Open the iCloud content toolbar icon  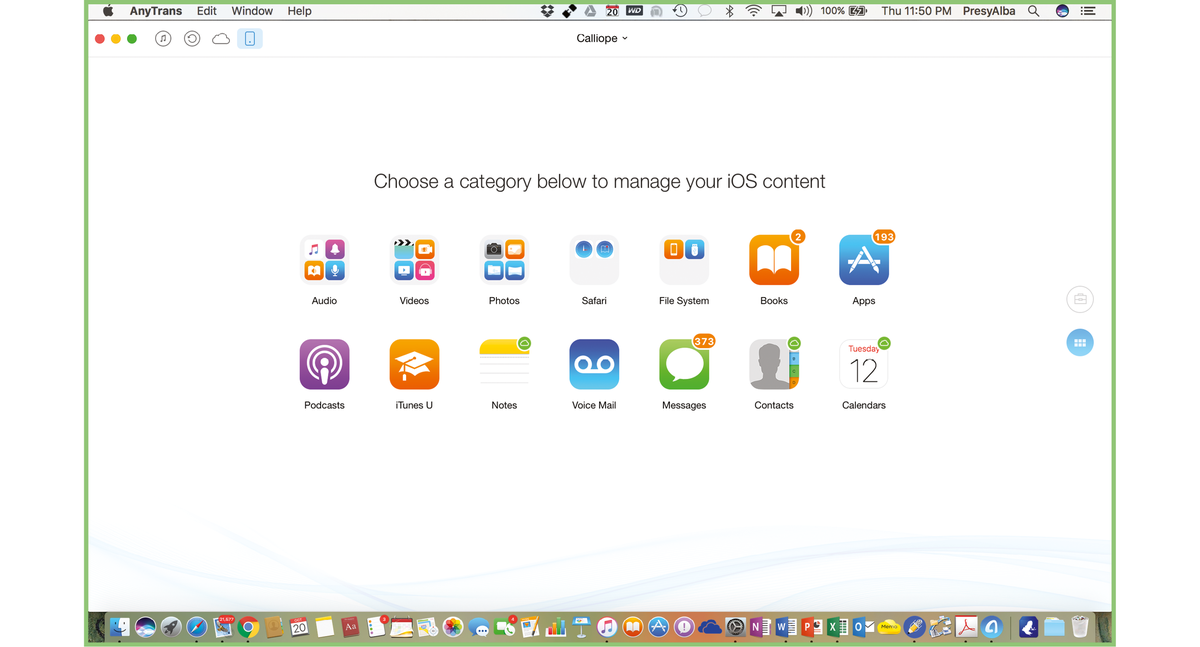pos(221,38)
